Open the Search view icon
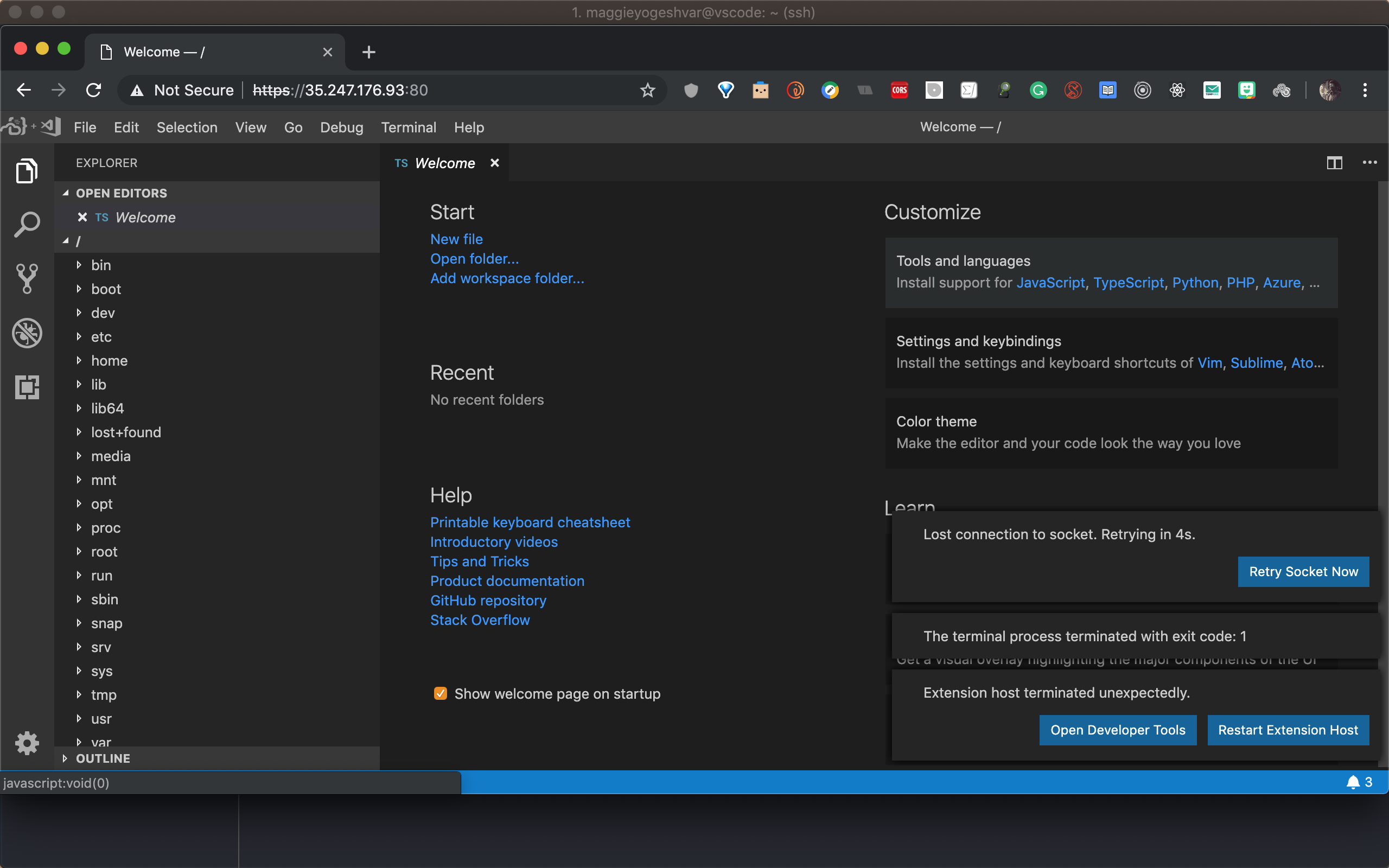Image resolution: width=1389 pixels, height=868 pixels. coord(27,225)
